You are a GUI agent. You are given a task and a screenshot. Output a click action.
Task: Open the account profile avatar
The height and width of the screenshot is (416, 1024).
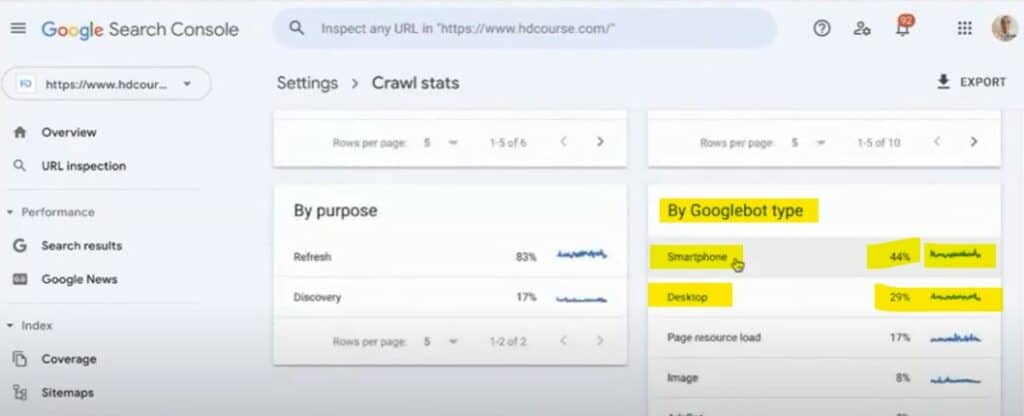tap(1004, 28)
